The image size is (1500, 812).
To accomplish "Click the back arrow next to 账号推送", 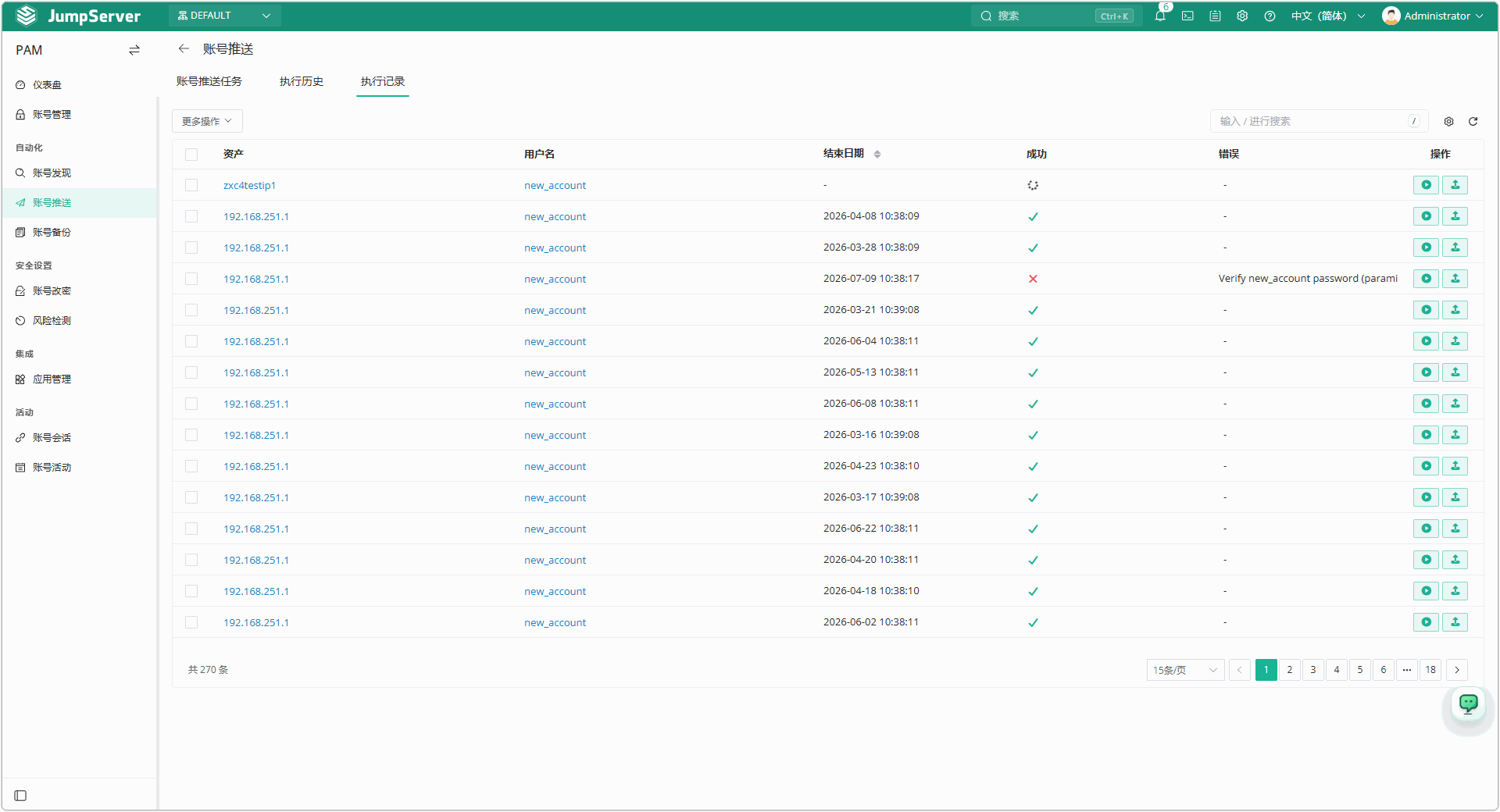I will pos(184,48).
